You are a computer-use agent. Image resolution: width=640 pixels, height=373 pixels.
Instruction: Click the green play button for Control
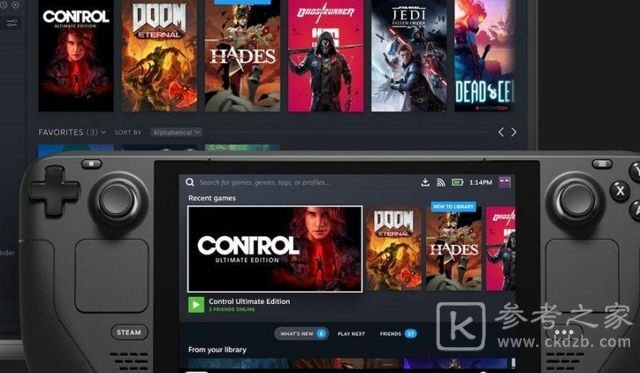point(196,305)
